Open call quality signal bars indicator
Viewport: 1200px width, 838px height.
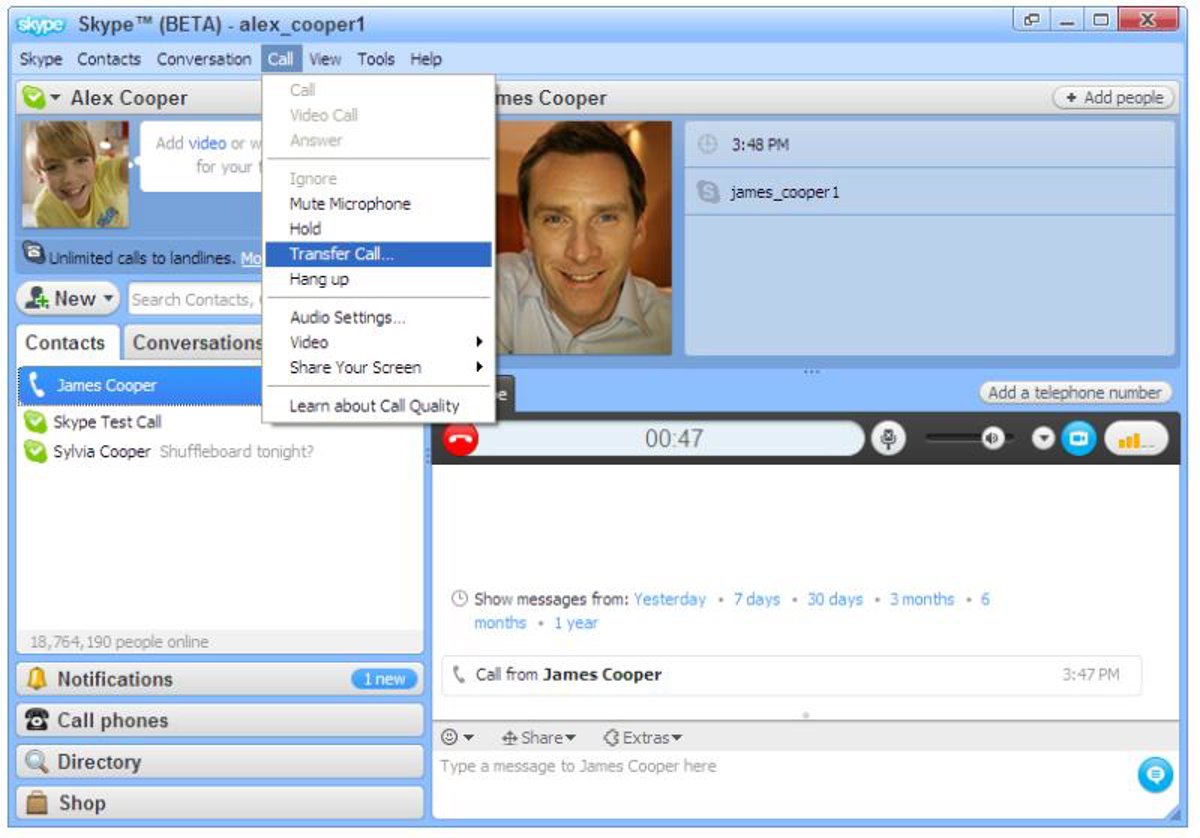point(1135,439)
